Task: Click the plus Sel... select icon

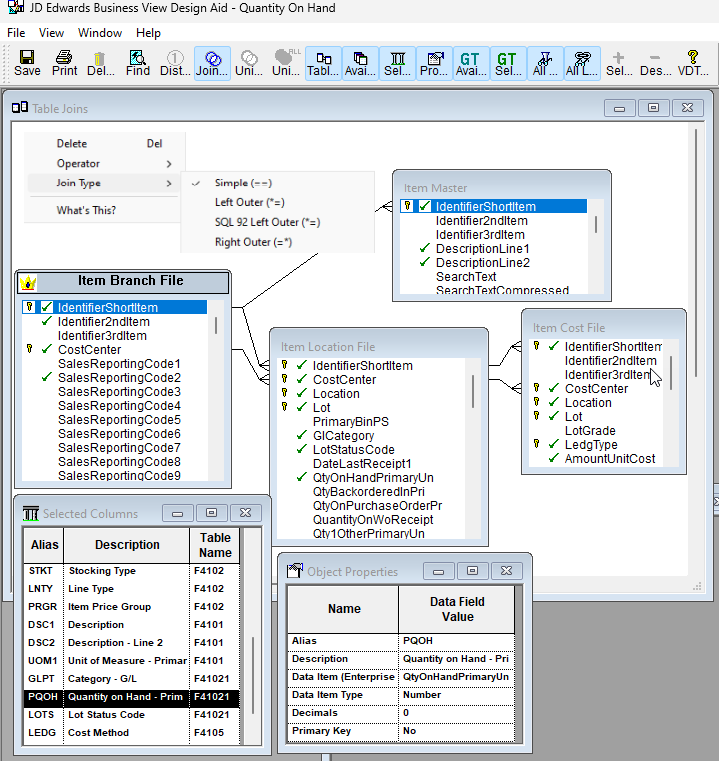Action: click(x=619, y=63)
